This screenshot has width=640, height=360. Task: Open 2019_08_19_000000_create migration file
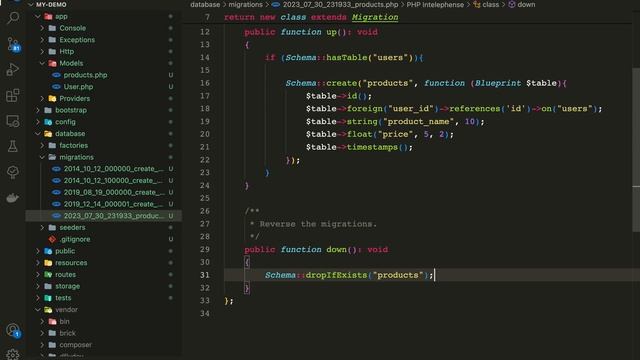click(x=113, y=192)
